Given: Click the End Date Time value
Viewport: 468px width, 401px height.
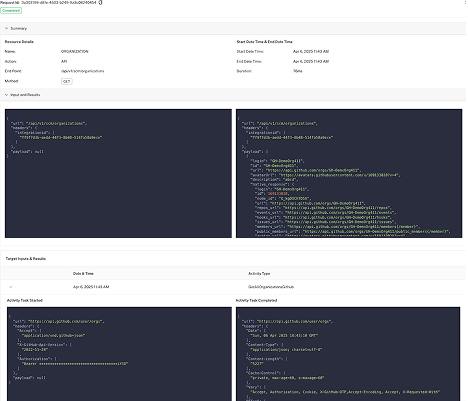Looking at the screenshot, I should (311, 61).
